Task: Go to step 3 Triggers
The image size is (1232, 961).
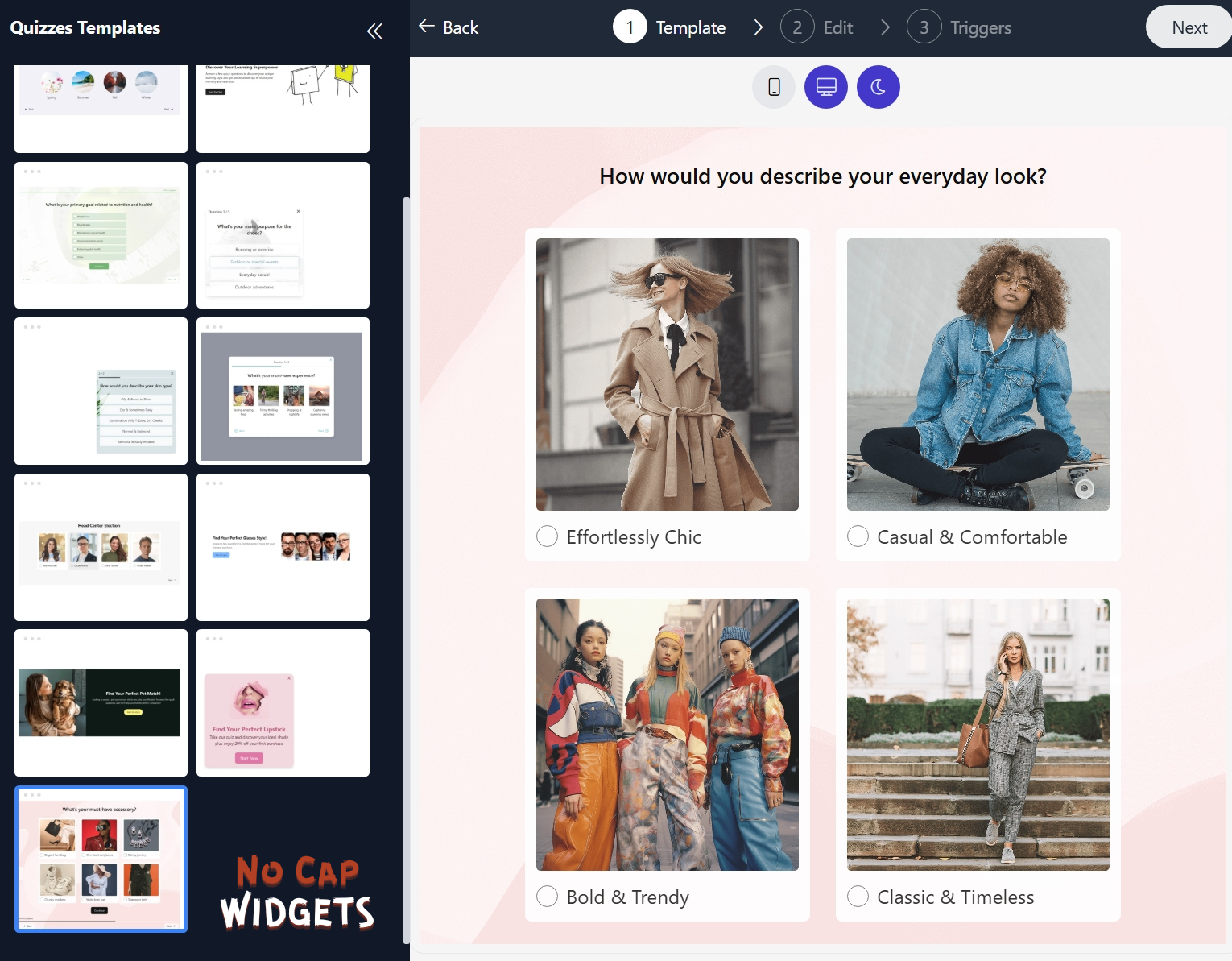Action: click(959, 27)
